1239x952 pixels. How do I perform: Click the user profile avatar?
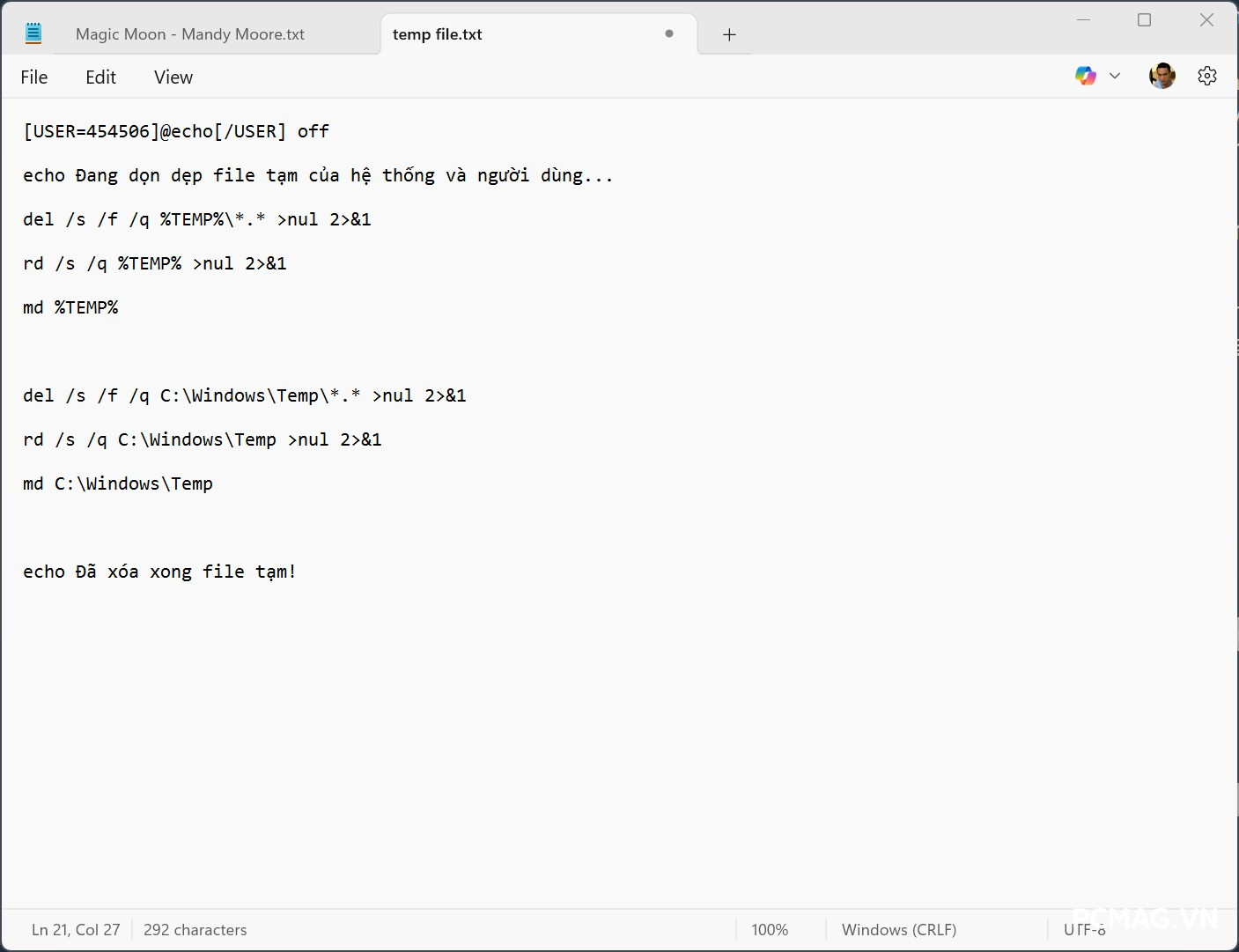(1162, 76)
